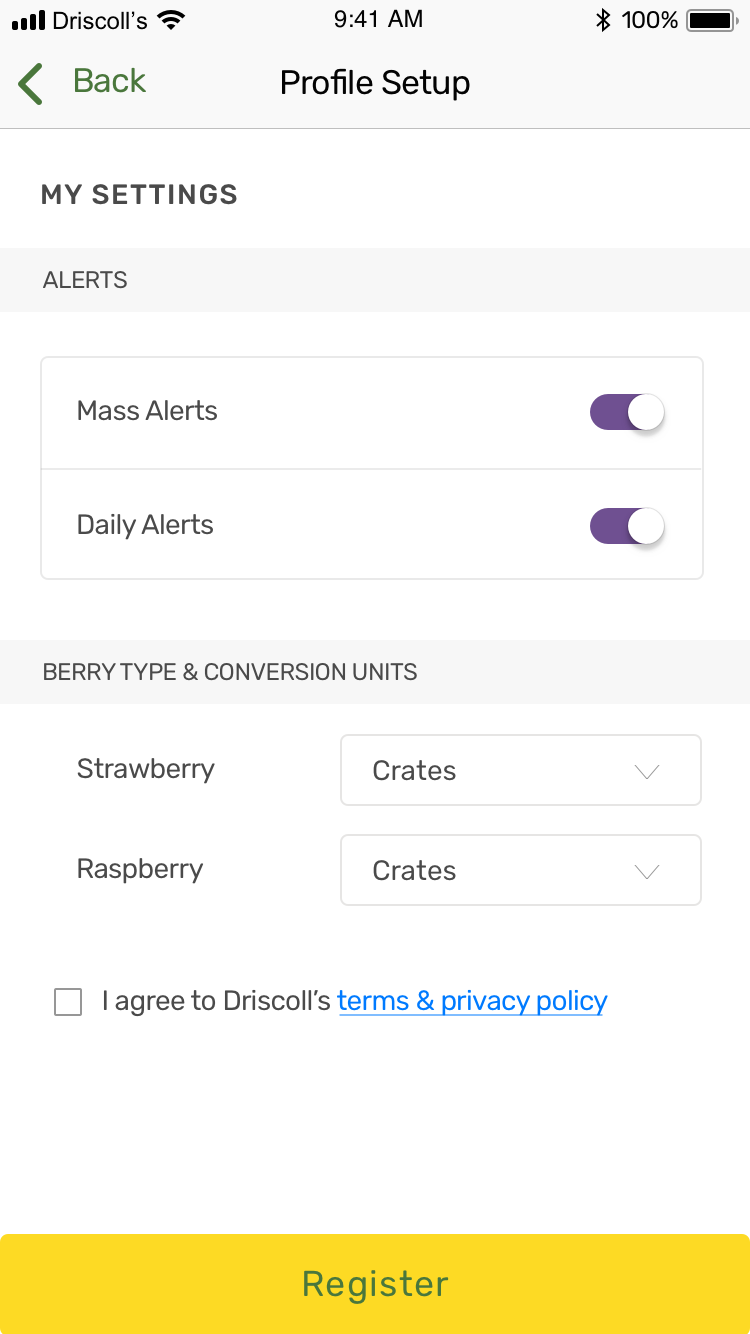Tap the Wi-Fi status icon
The width and height of the screenshot is (750, 1334).
click(x=172, y=20)
